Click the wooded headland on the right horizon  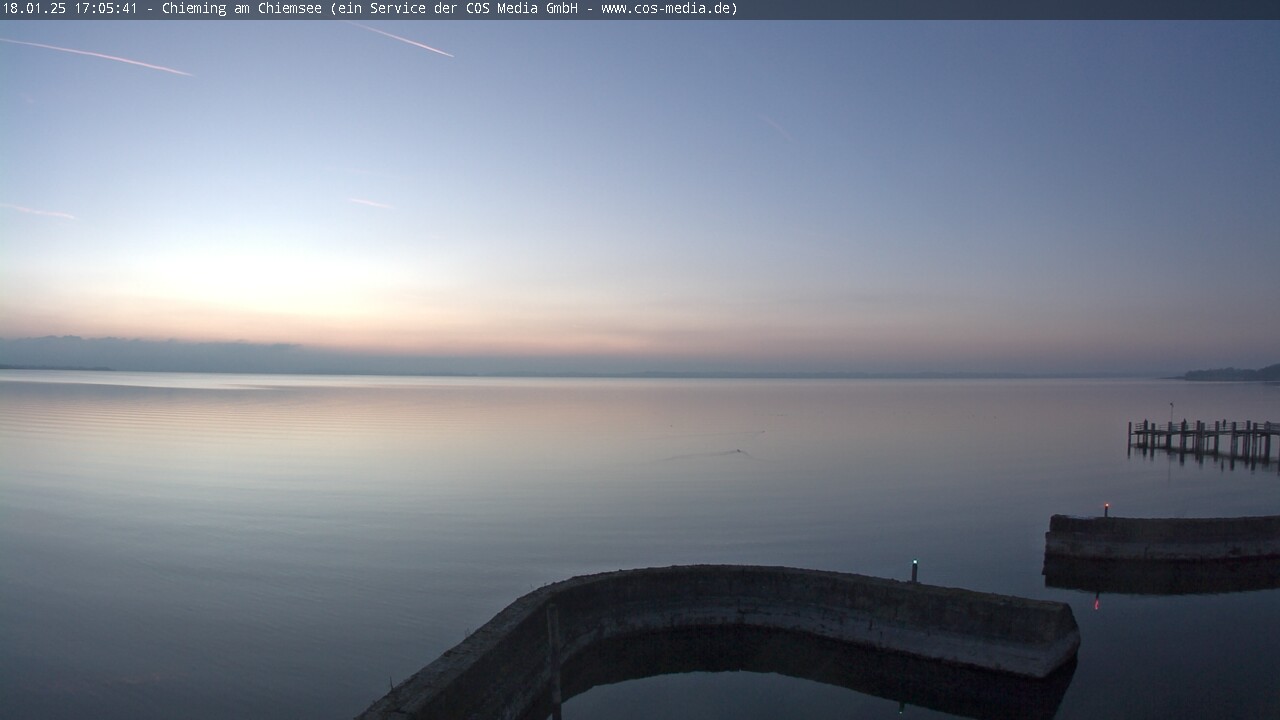pyautogui.click(x=1232, y=374)
